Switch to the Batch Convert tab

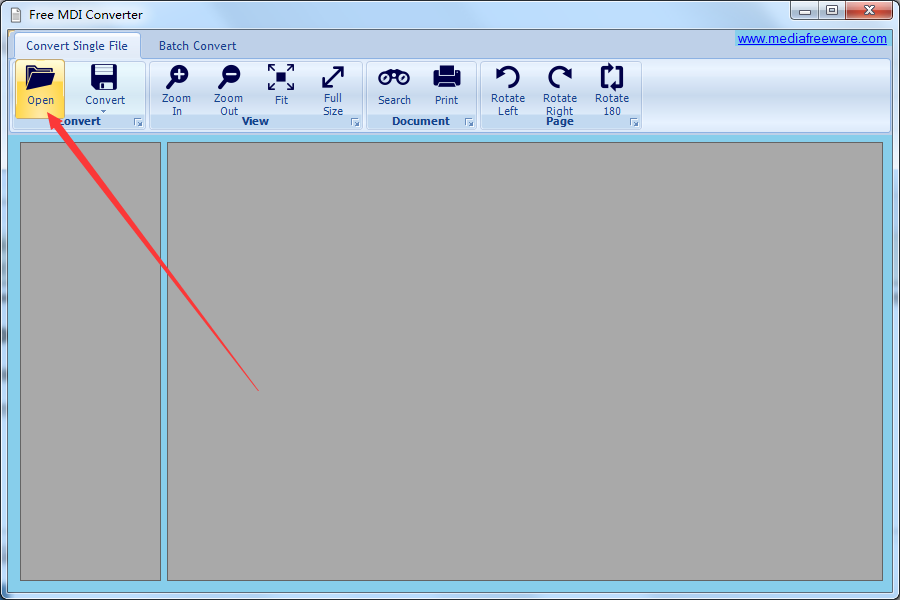tap(197, 45)
